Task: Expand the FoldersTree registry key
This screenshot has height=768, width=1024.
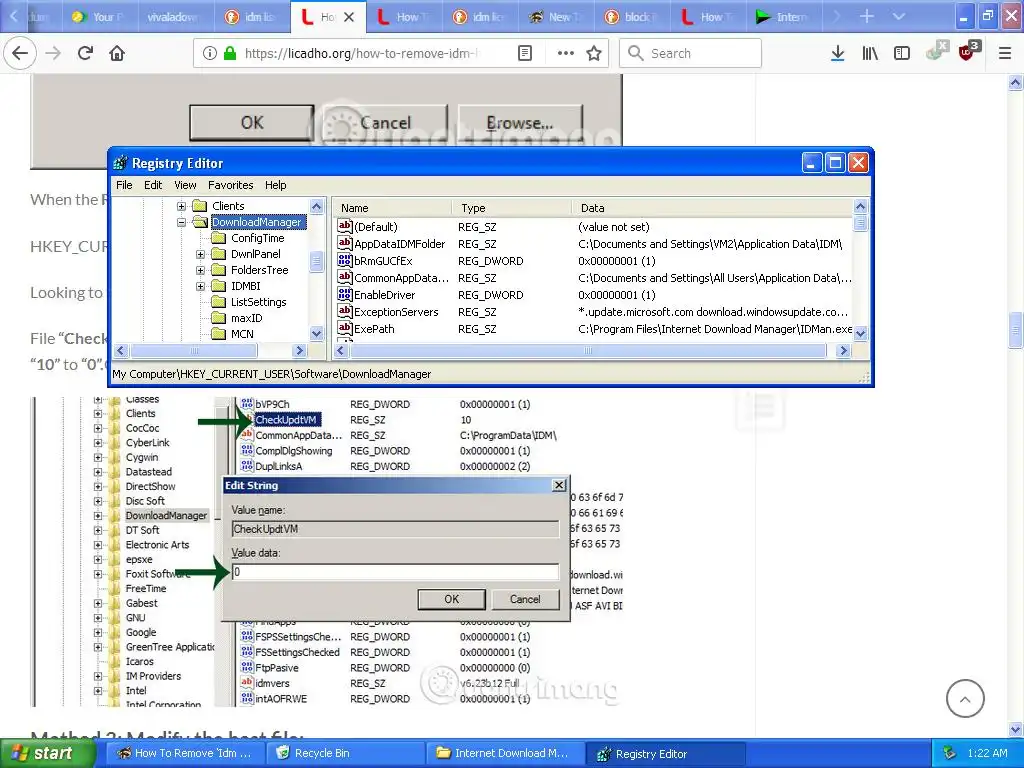Action: pos(200,270)
